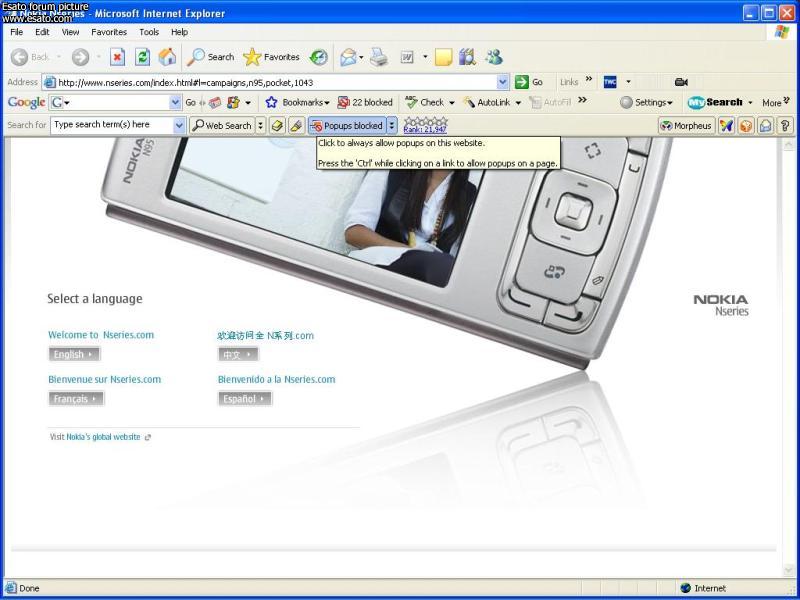Click the MySearch toolbar button
The height and width of the screenshot is (600, 800).
715,103
